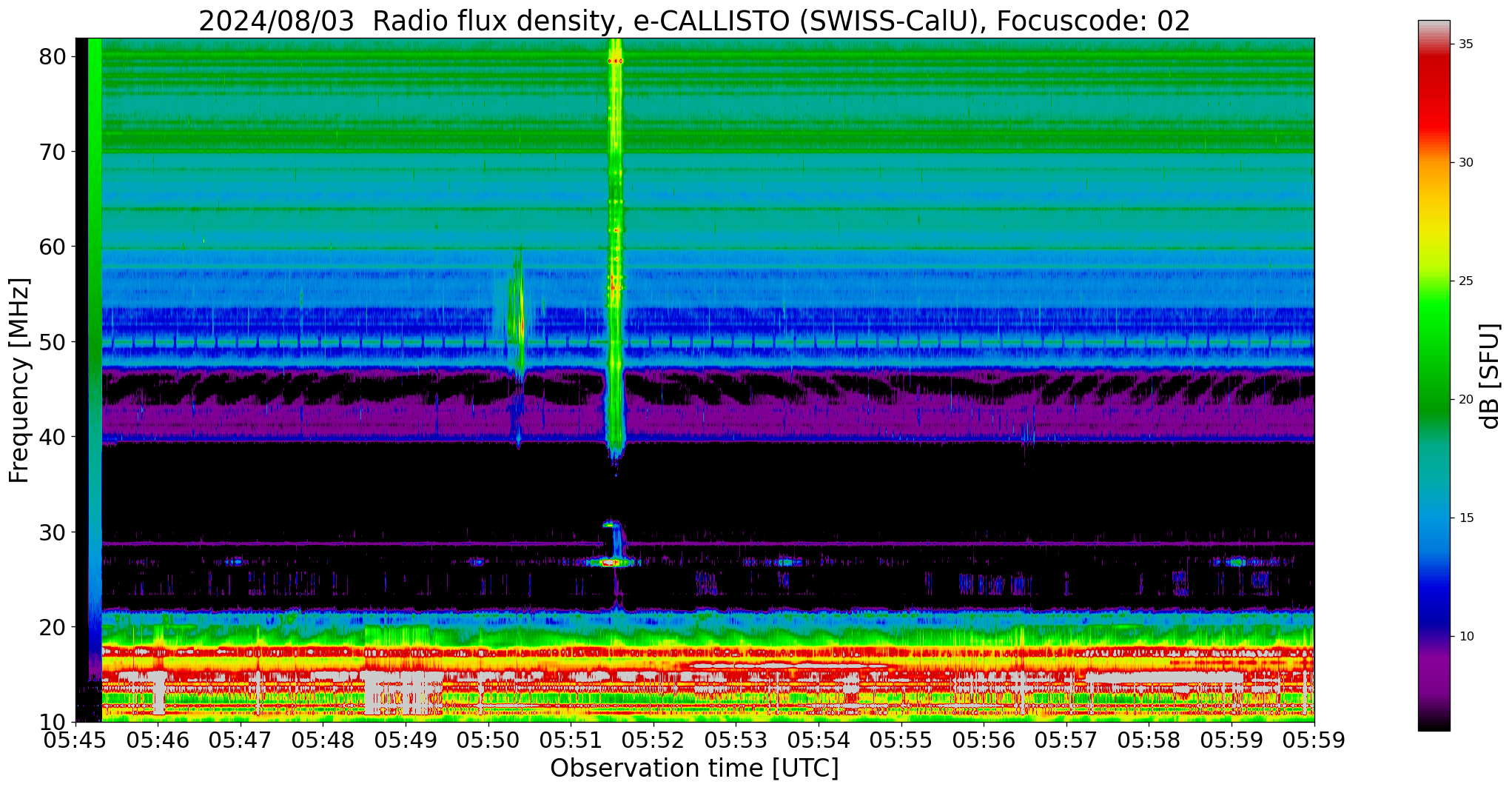Click the 30 MHz frequency tick label
This screenshot has height=790, width=1512.
(53, 532)
